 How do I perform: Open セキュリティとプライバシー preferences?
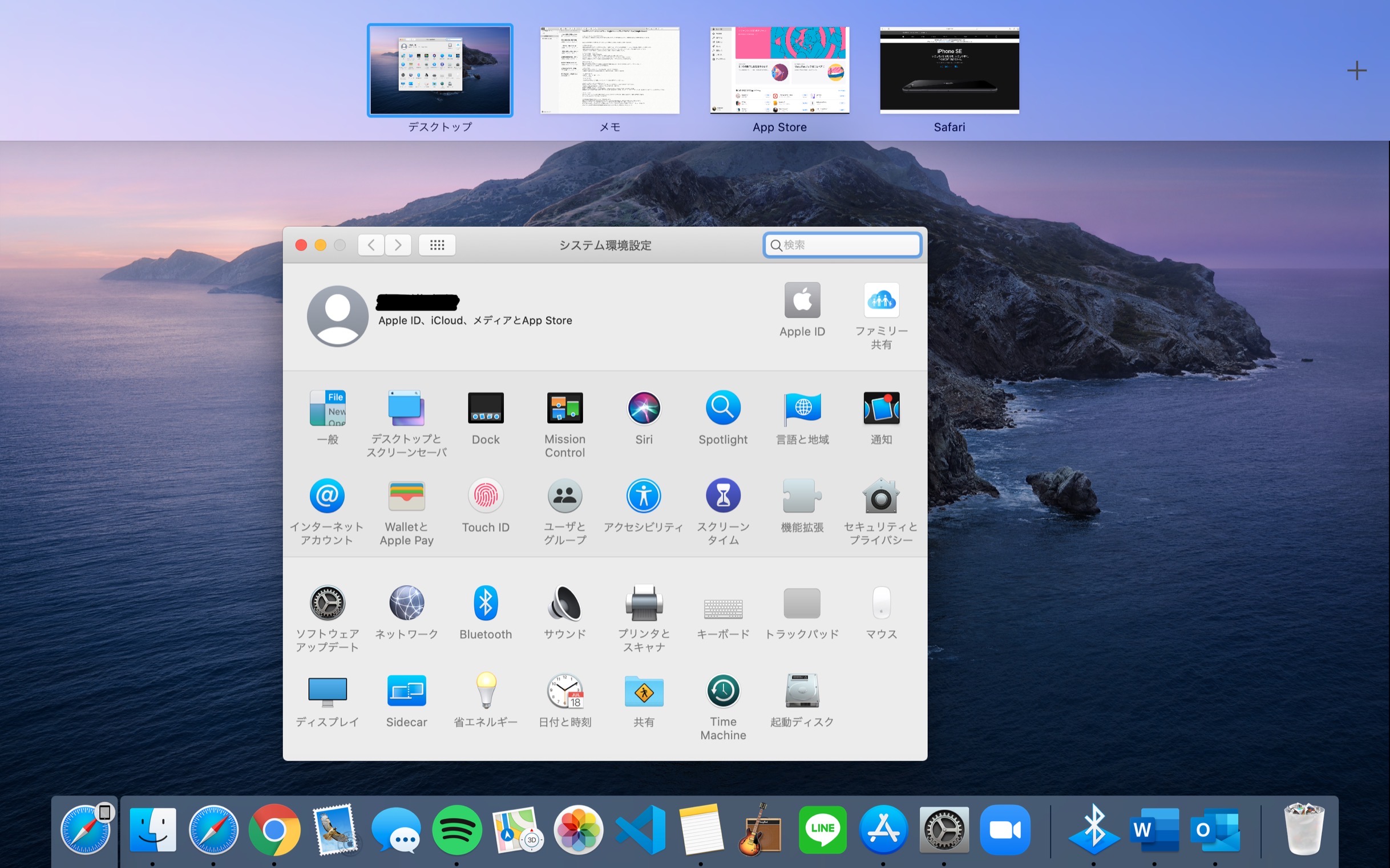pyautogui.click(x=882, y=496)
